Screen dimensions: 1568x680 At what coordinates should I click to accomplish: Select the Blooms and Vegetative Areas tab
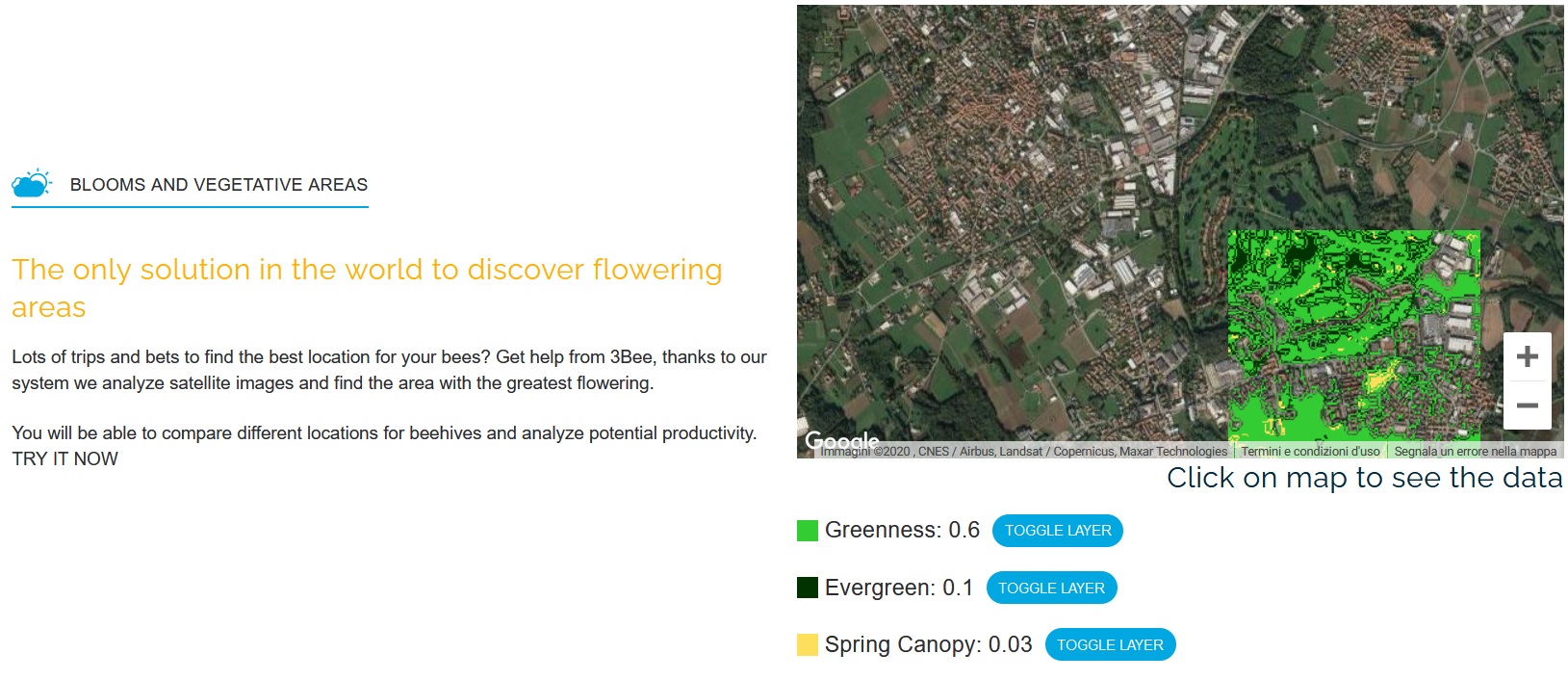[x=218, y=185]
